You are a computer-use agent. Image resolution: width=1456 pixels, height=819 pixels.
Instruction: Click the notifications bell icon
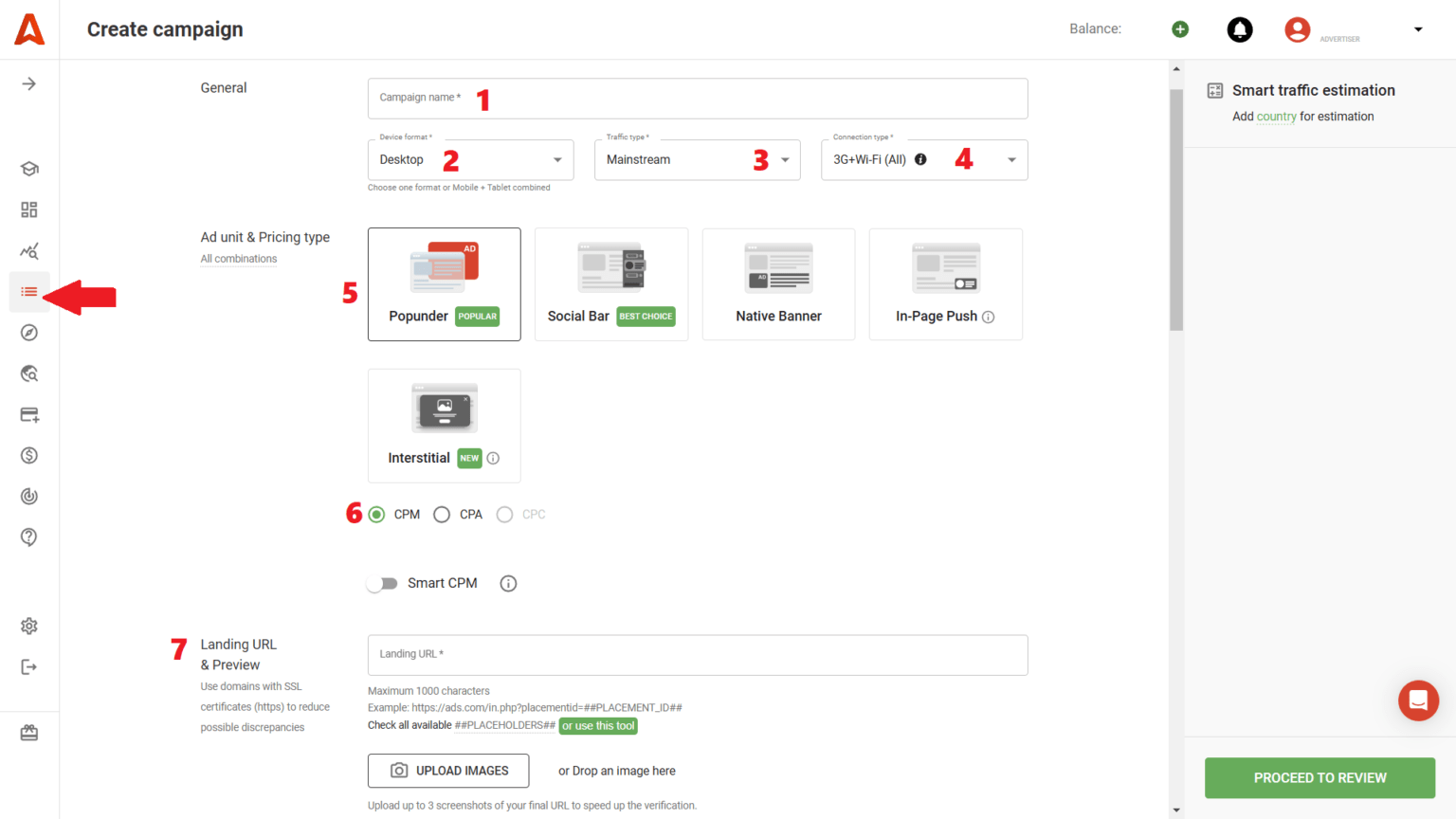[1240, 29]
